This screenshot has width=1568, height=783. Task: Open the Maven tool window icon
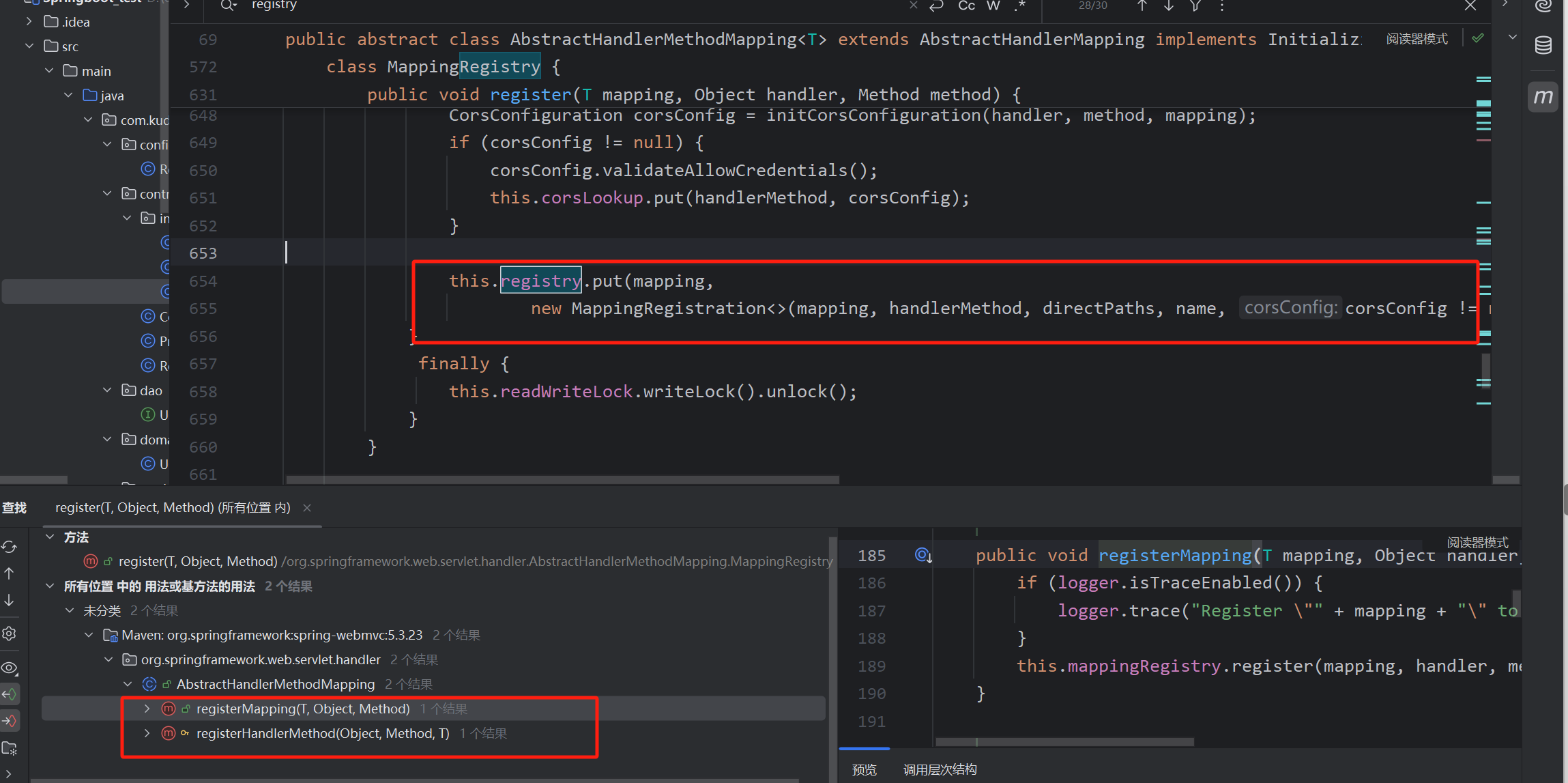tap(1543, 97)
